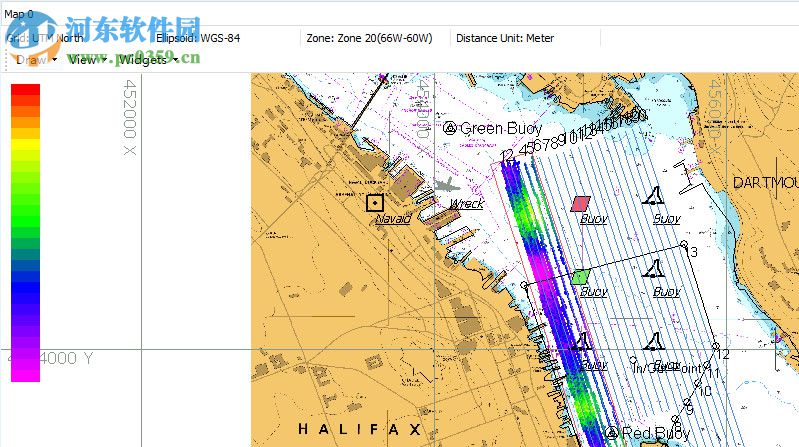The height and width of the screenshot is (447, 799).
Task: Click waypoint 11 node
Action: (x=707, y=366)
